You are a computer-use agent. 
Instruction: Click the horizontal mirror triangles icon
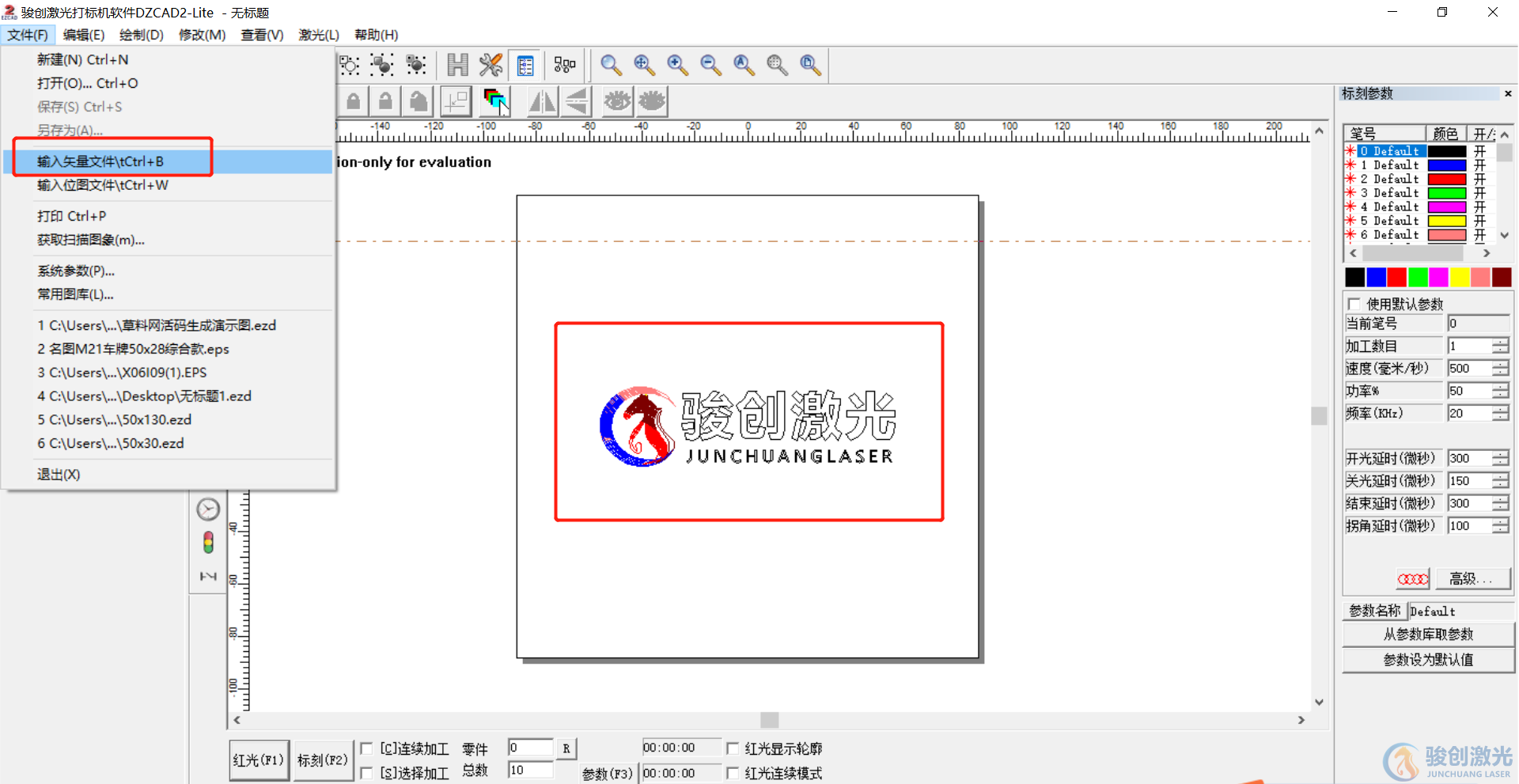[542, 101]
